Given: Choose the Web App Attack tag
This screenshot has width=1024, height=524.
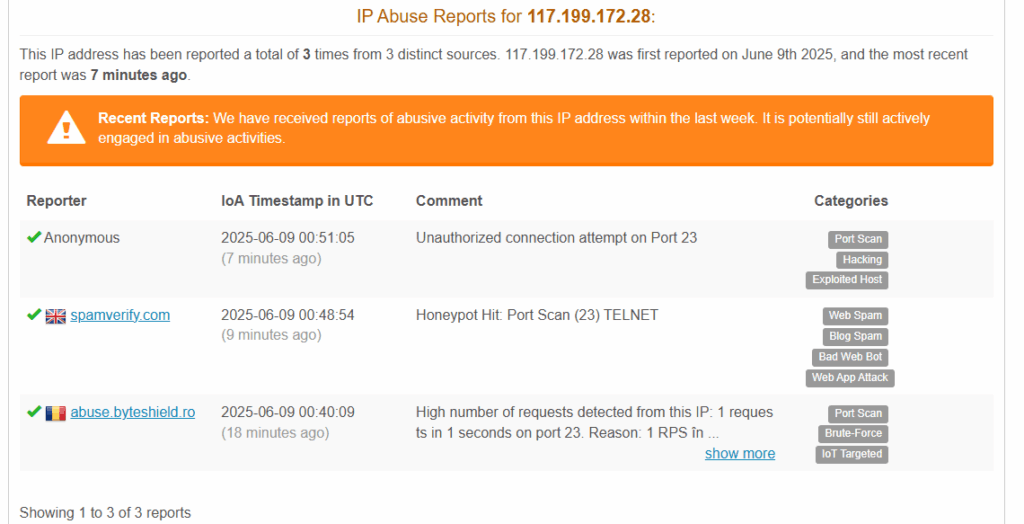Looking at the screenshot, I should [x=850, y=378].
